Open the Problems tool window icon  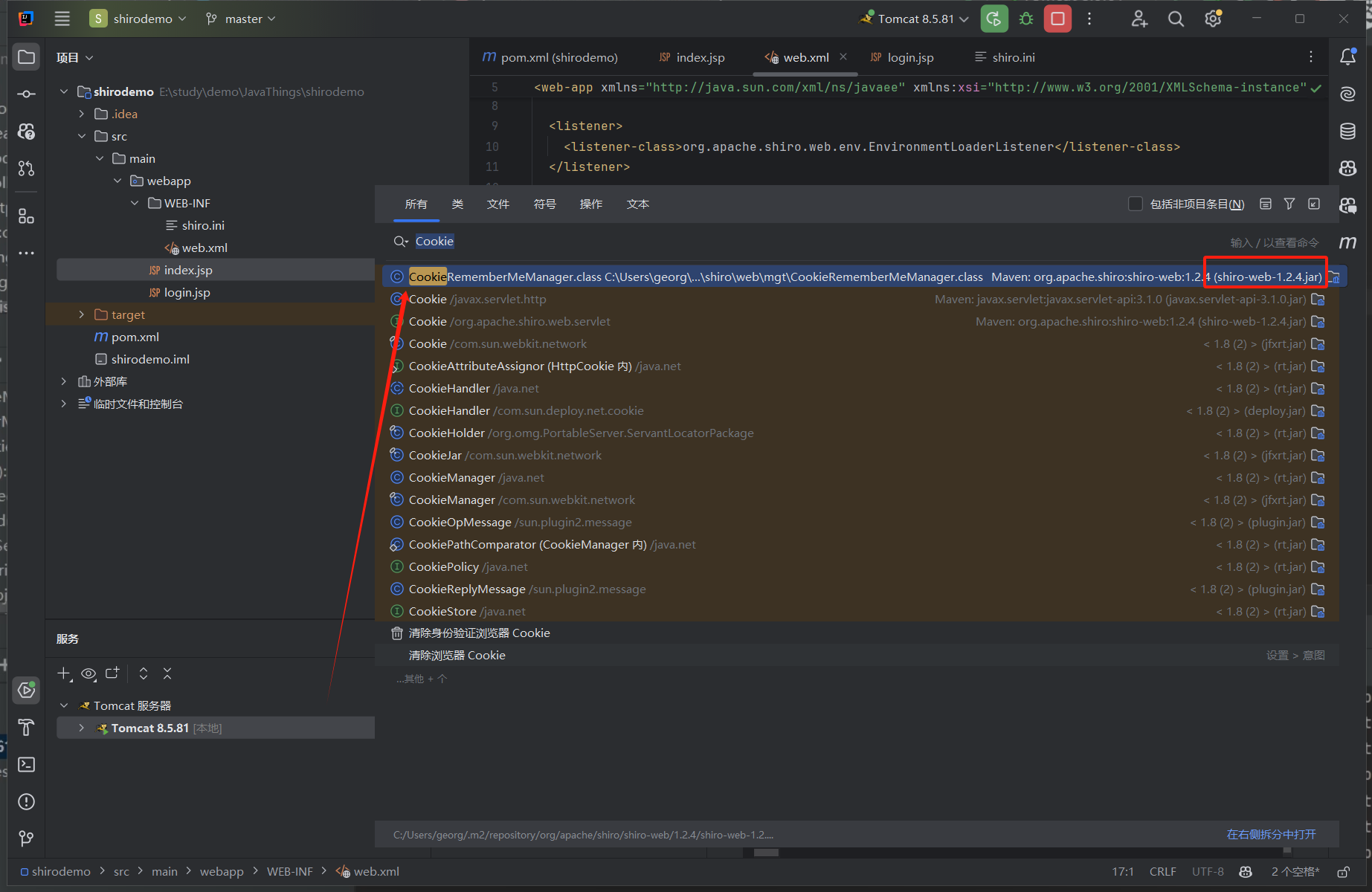pyautogui.click(x=26, y=801)
